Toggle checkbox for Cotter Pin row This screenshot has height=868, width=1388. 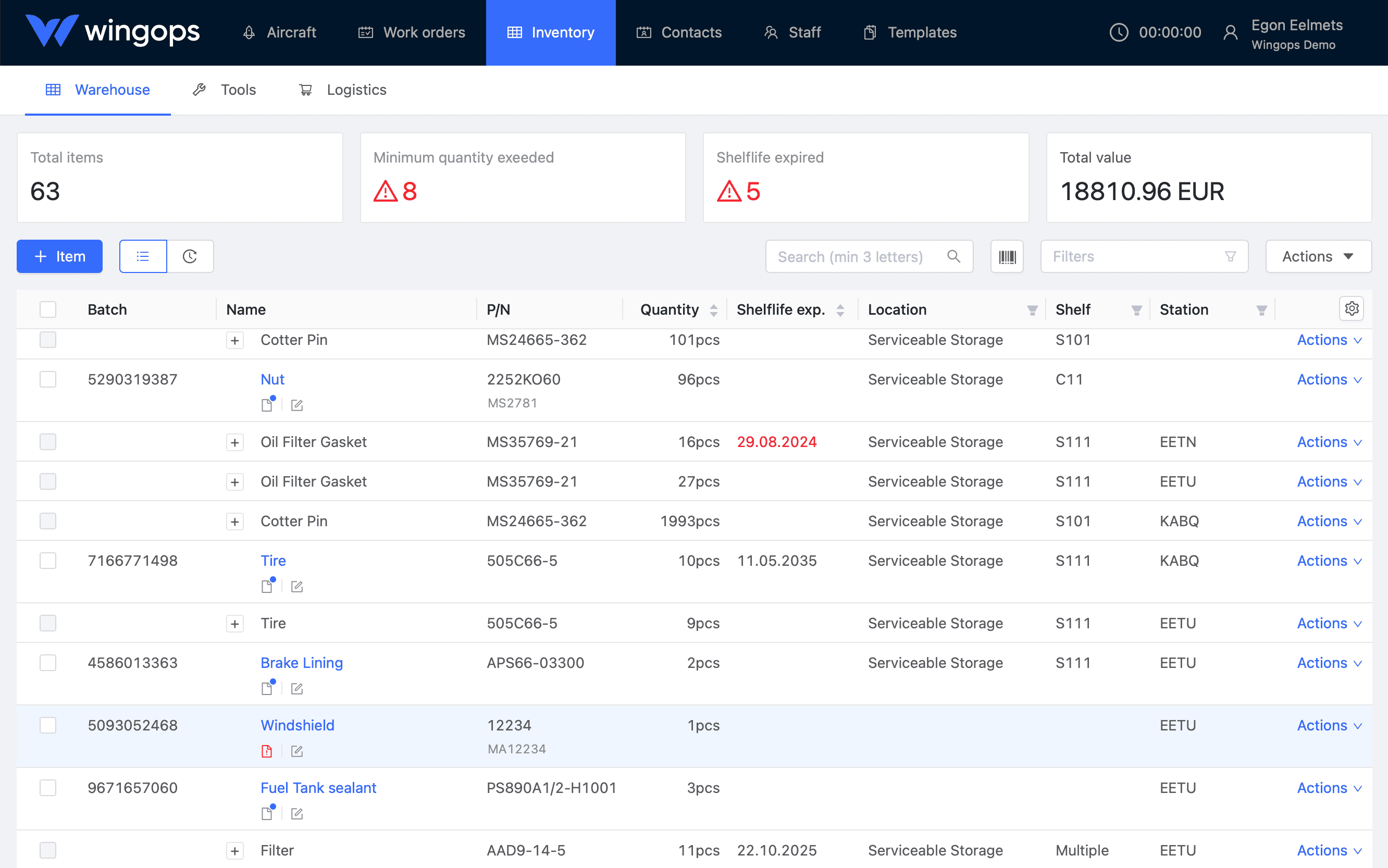point(47,340)
